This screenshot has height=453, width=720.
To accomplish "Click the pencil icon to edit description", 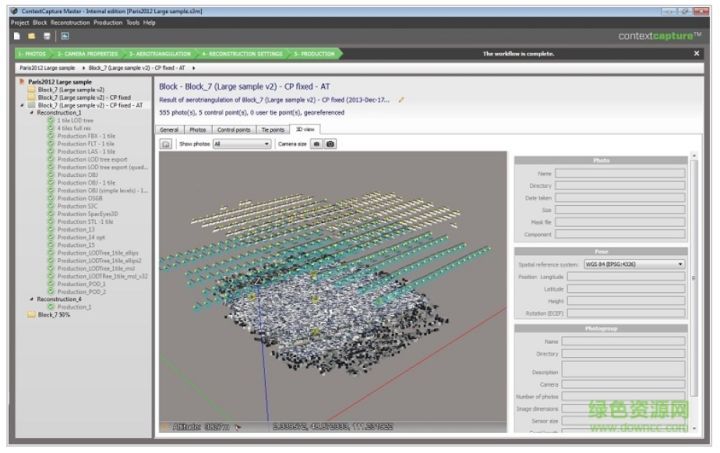I will pos(401,100).
